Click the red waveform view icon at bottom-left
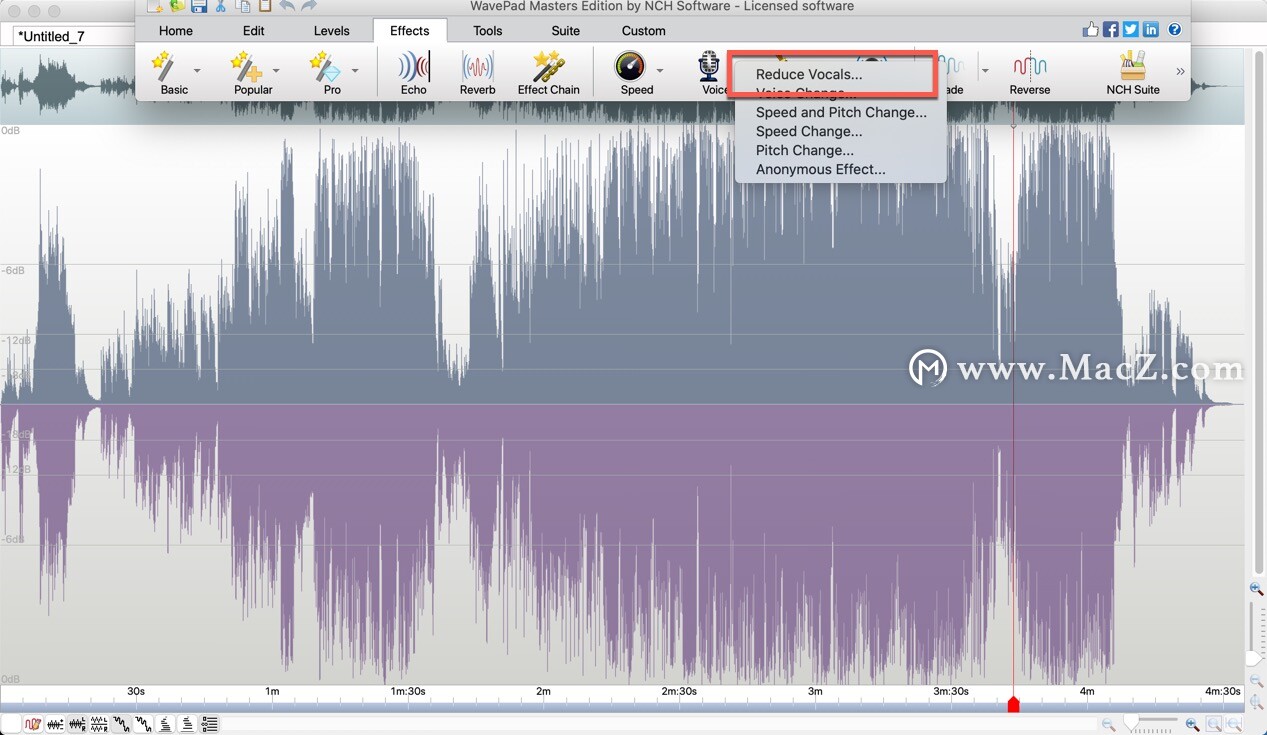Screen dimensions: 1267x735 [33, 724]
